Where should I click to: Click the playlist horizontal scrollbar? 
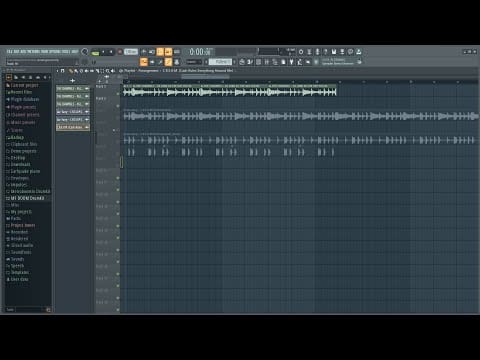tap(205, 76)
